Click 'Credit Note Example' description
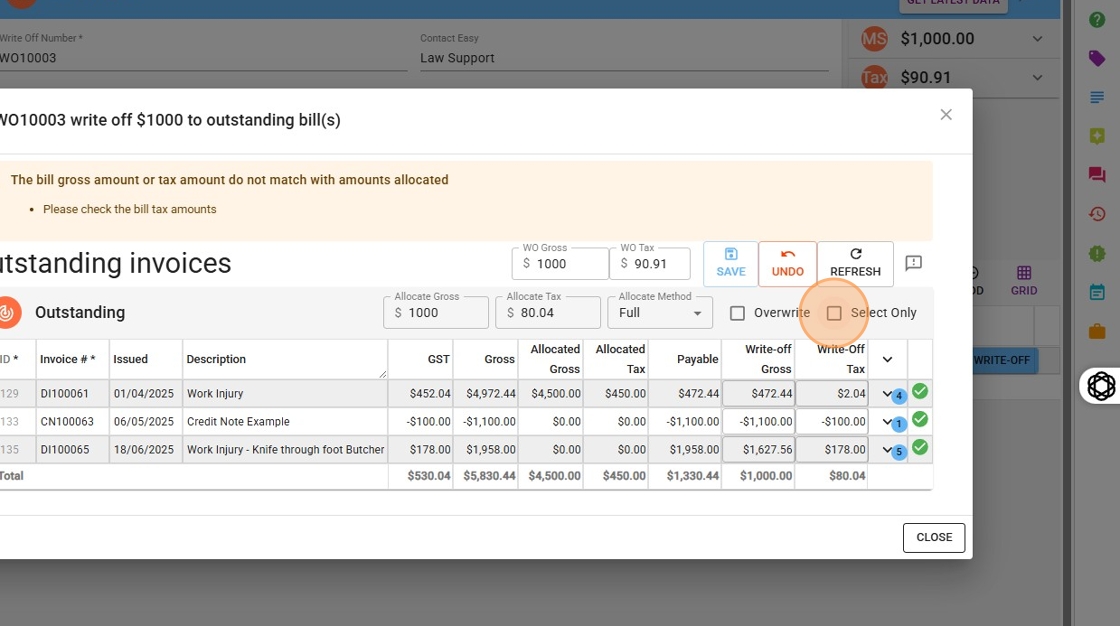This screenshot has height=626, width=1120. pos(238,422)
